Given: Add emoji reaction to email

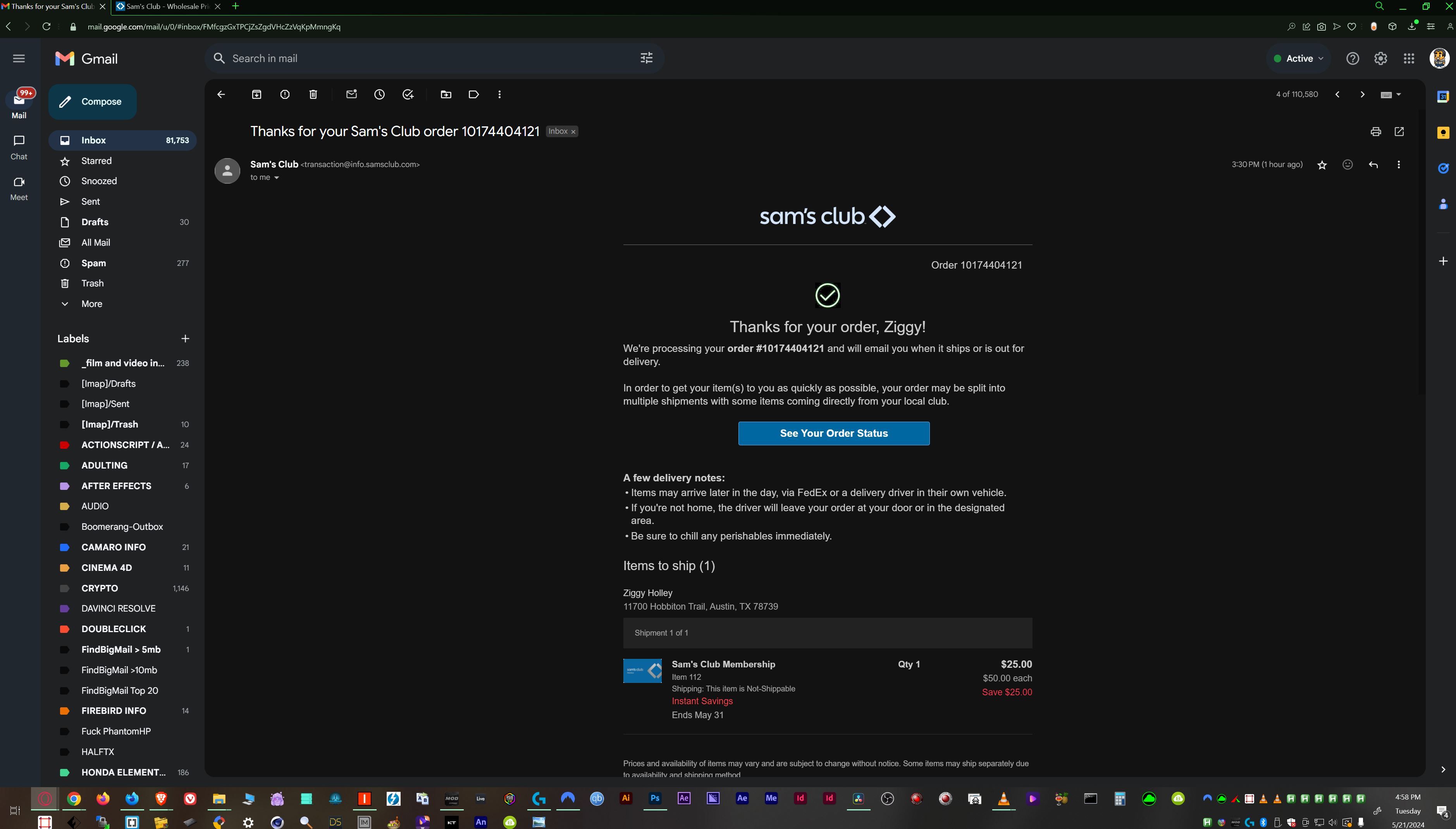Looking at the screenshot, I should click(x=1348, y=165).
